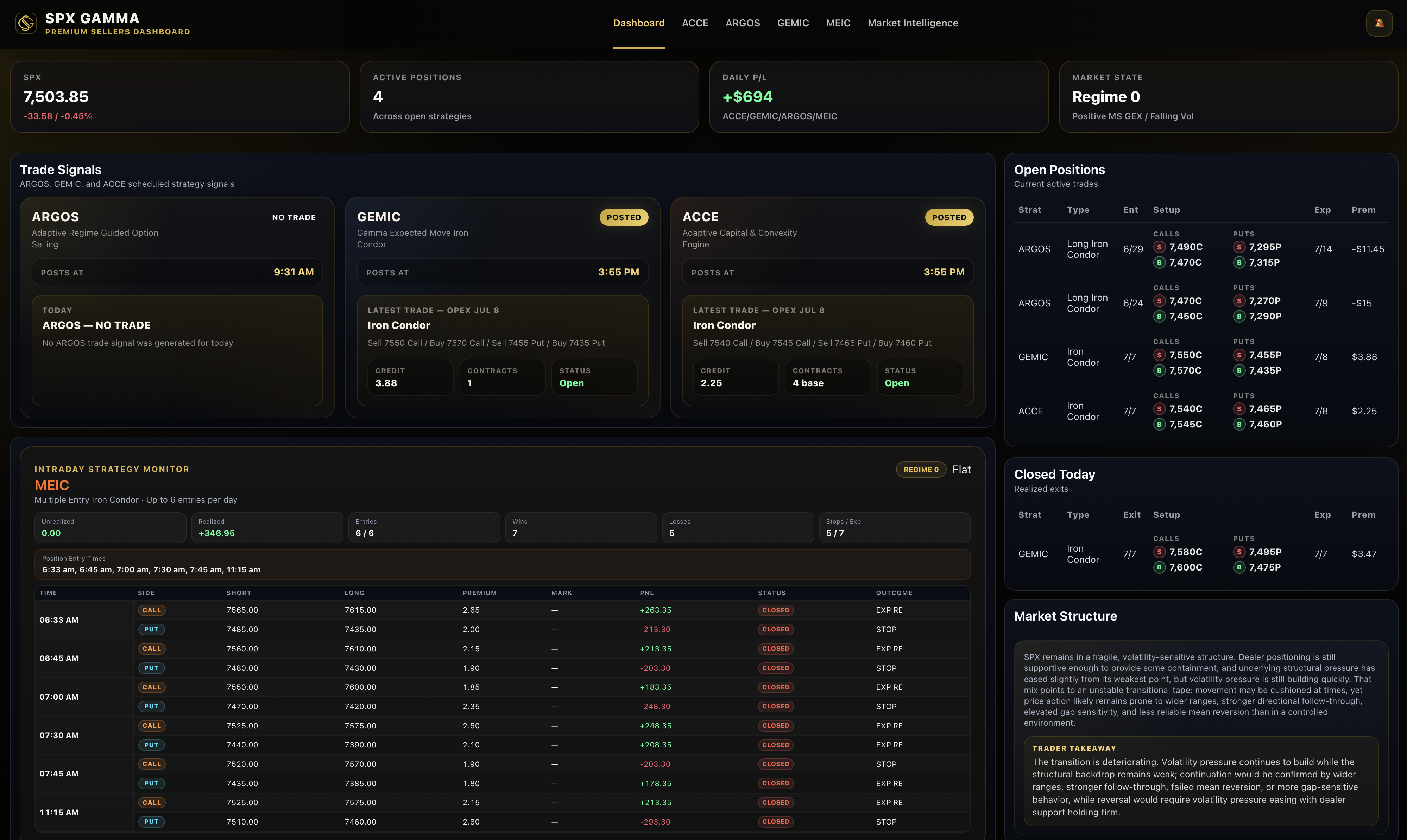Screen dimensions: 1407x840
Task: Click sell marker next to 7,490C
Action: coord(1160,247)
